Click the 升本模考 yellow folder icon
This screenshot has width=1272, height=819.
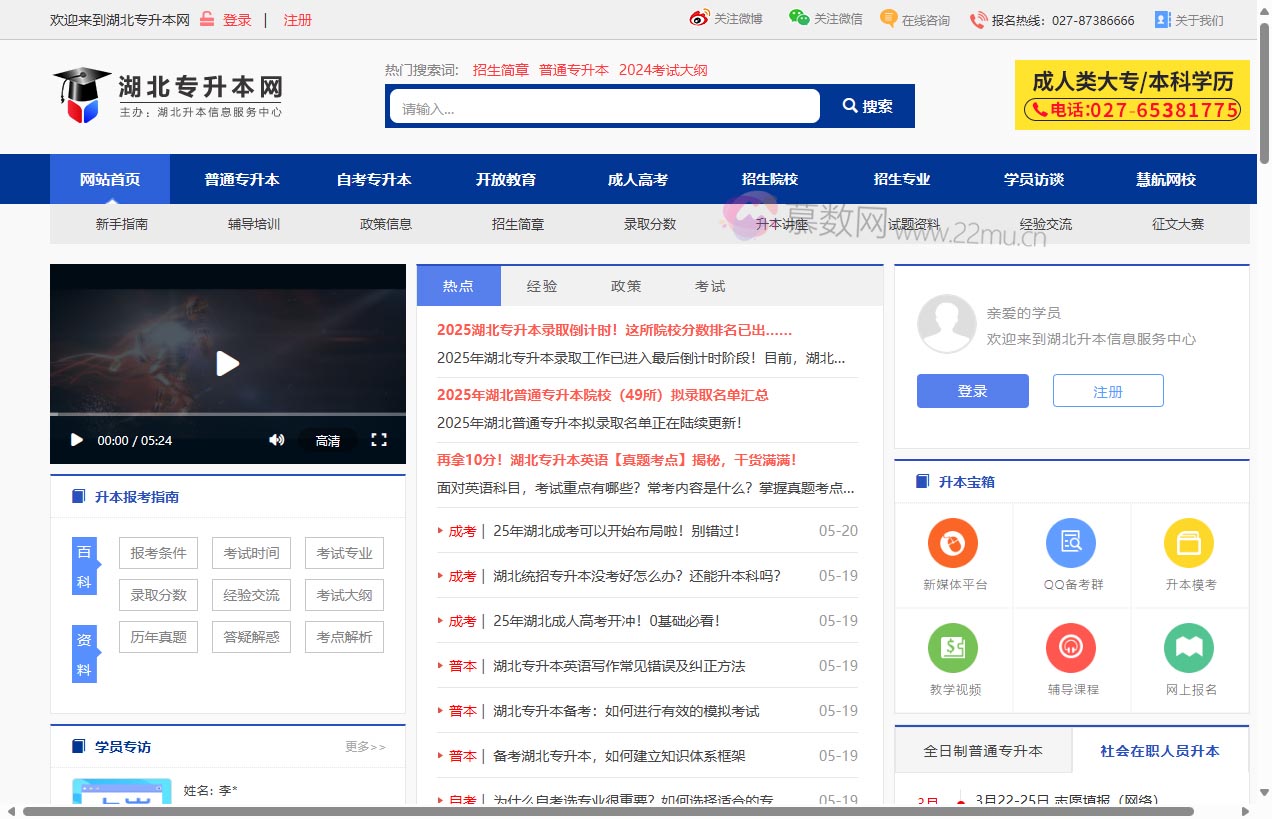tap(1189, 540)
